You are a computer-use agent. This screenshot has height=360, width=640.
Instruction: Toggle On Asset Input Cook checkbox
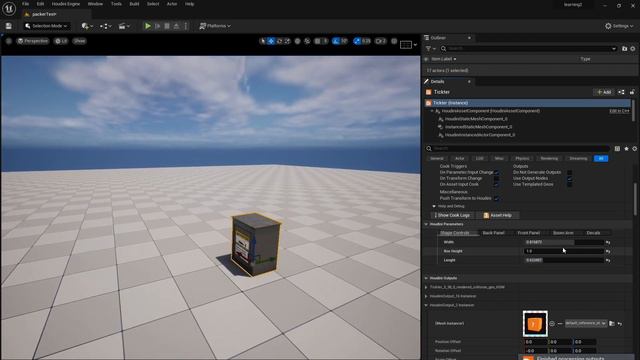coord(496,184)
